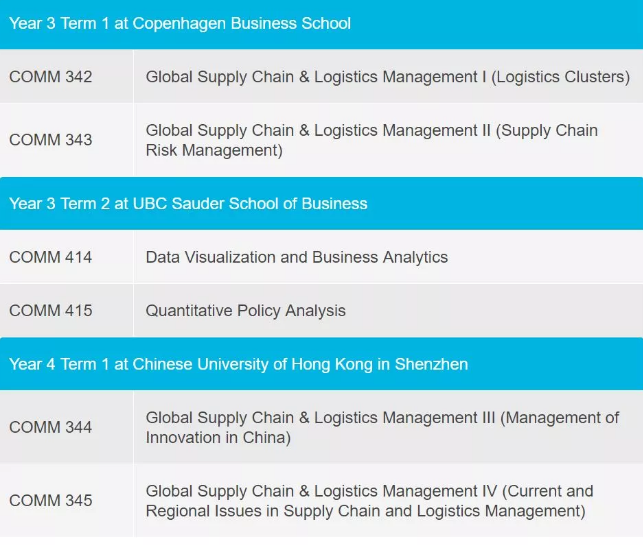This screenshot has height=545, width=643.
Task: Select the COMM 414 code cell
Action: [x=51, y=257]
